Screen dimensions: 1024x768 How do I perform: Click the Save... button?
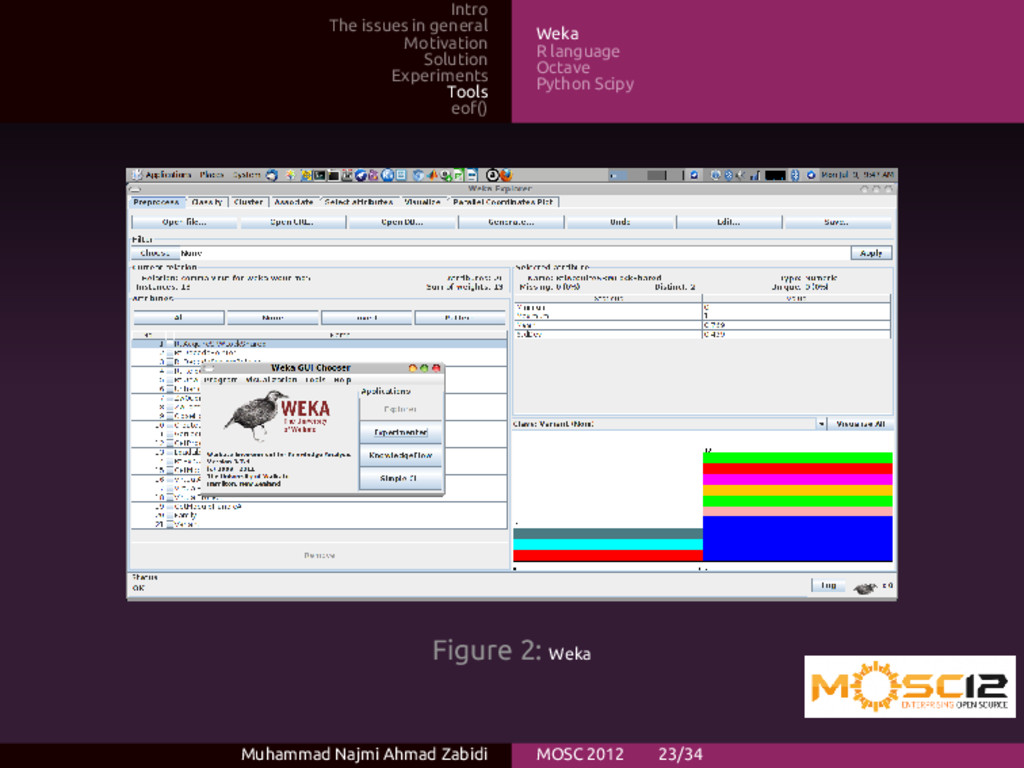coord(837,222)
